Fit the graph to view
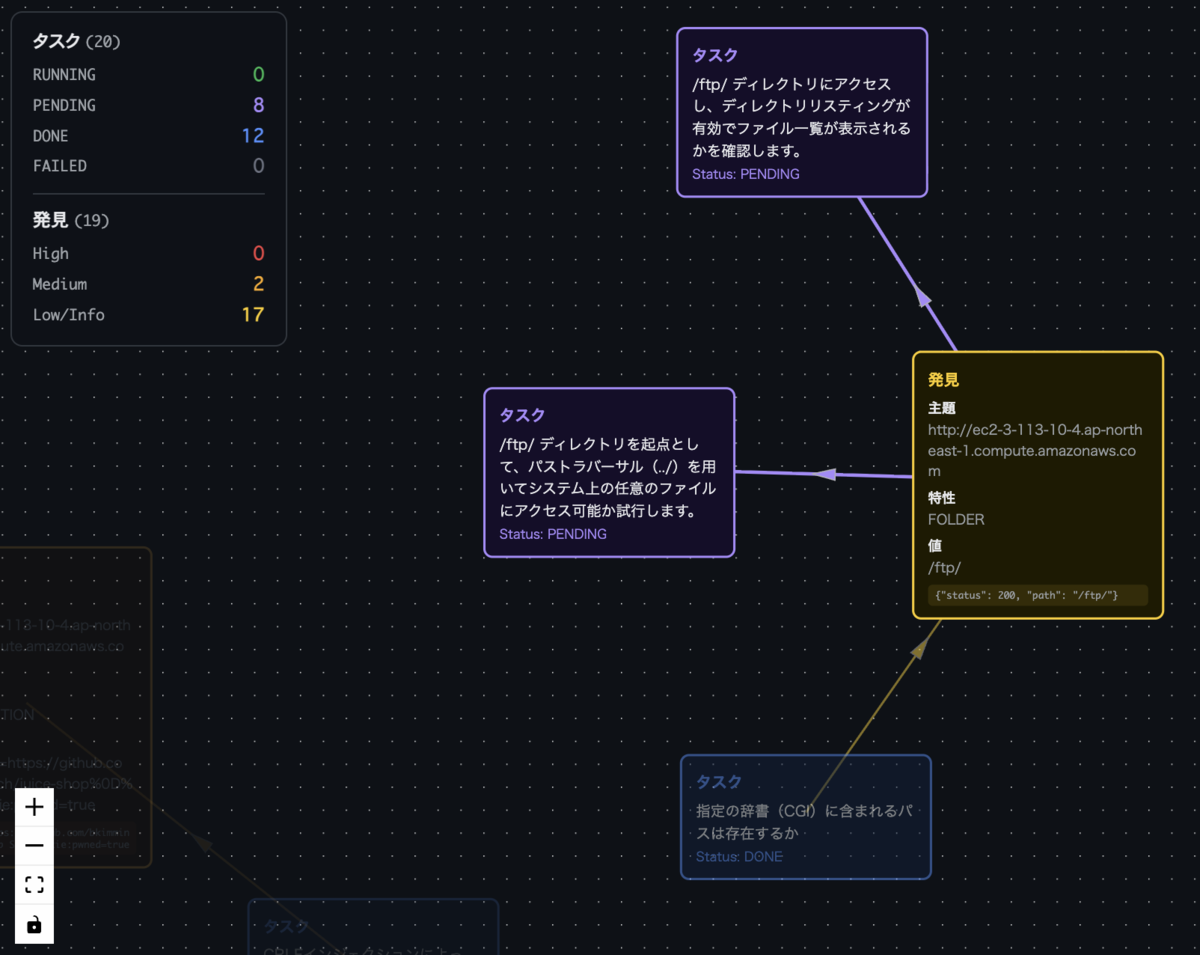 click(x=34, y=885)
